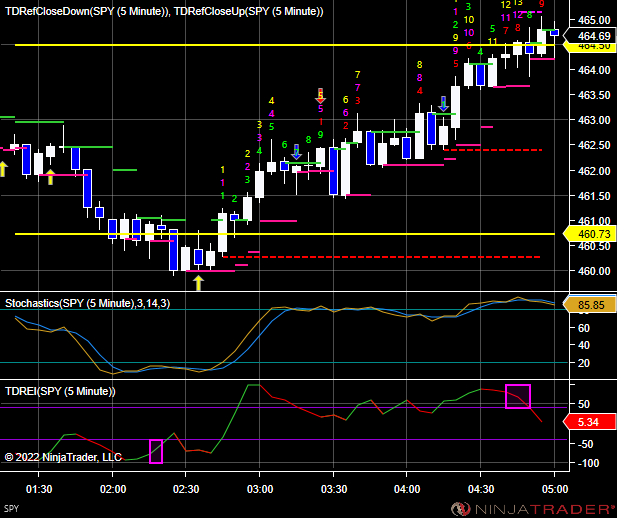The height and width of the screenshot is (518, 617).
Task: Click the 02:00 time axis label
Action: (113, 489)
